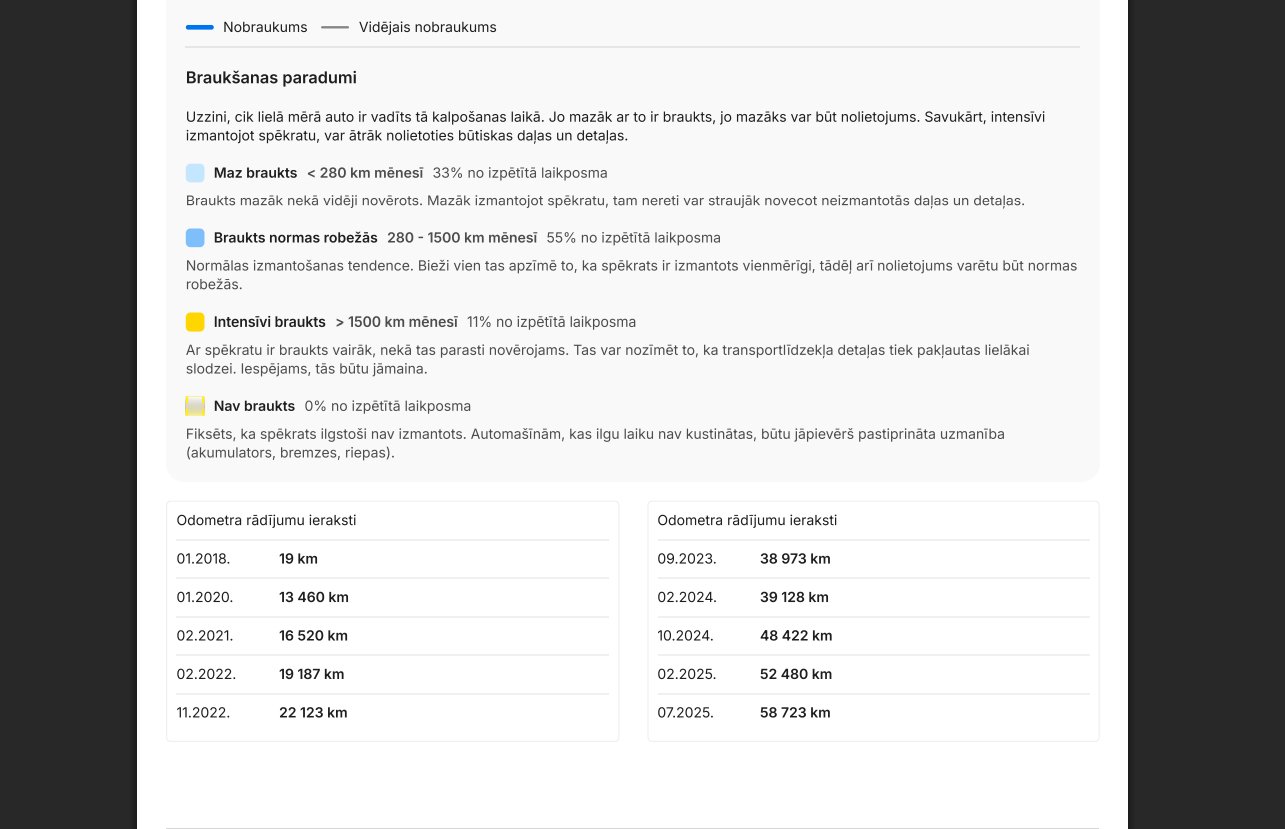Screen dimensions: 1285x829
Task: Click the Nav braukts legend swatch
Action: click(195, 406)
